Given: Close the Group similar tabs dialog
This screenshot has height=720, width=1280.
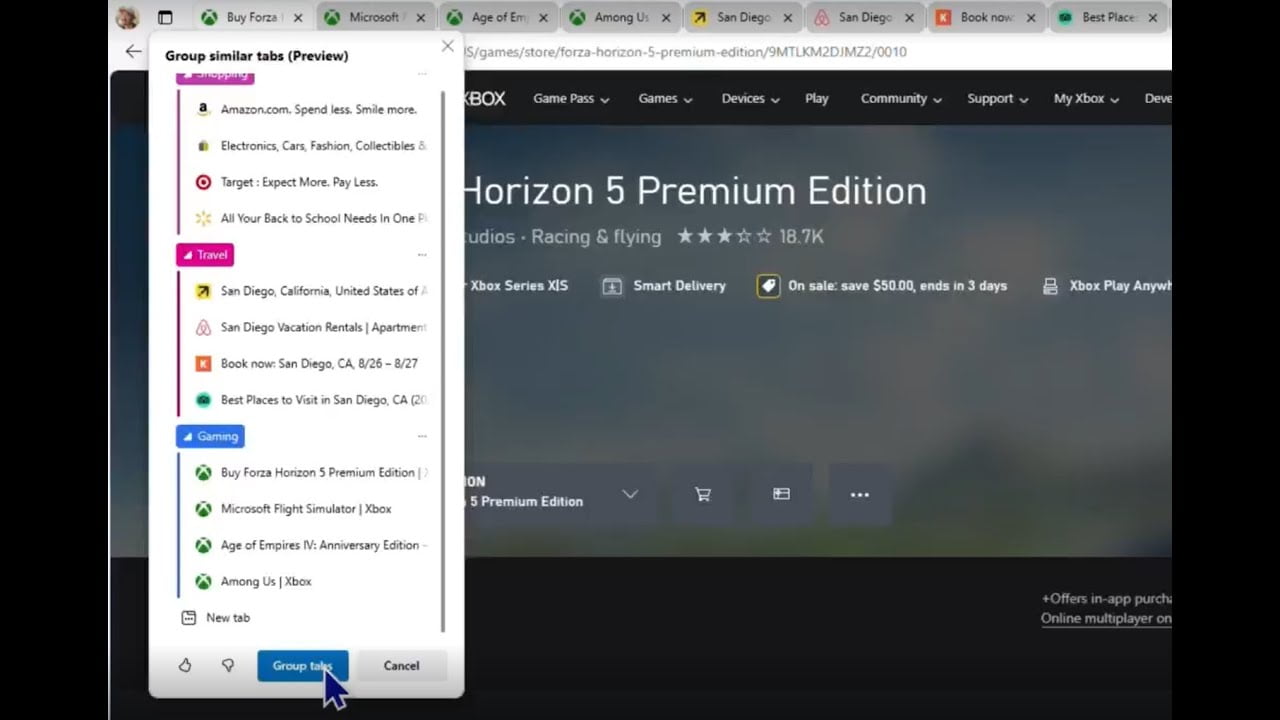Looking at the screenshot, I should tap(447, 46).
